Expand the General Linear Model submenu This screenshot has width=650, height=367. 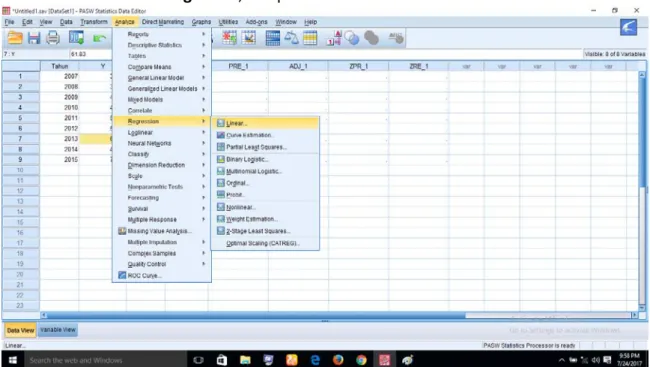click(162, 78)
